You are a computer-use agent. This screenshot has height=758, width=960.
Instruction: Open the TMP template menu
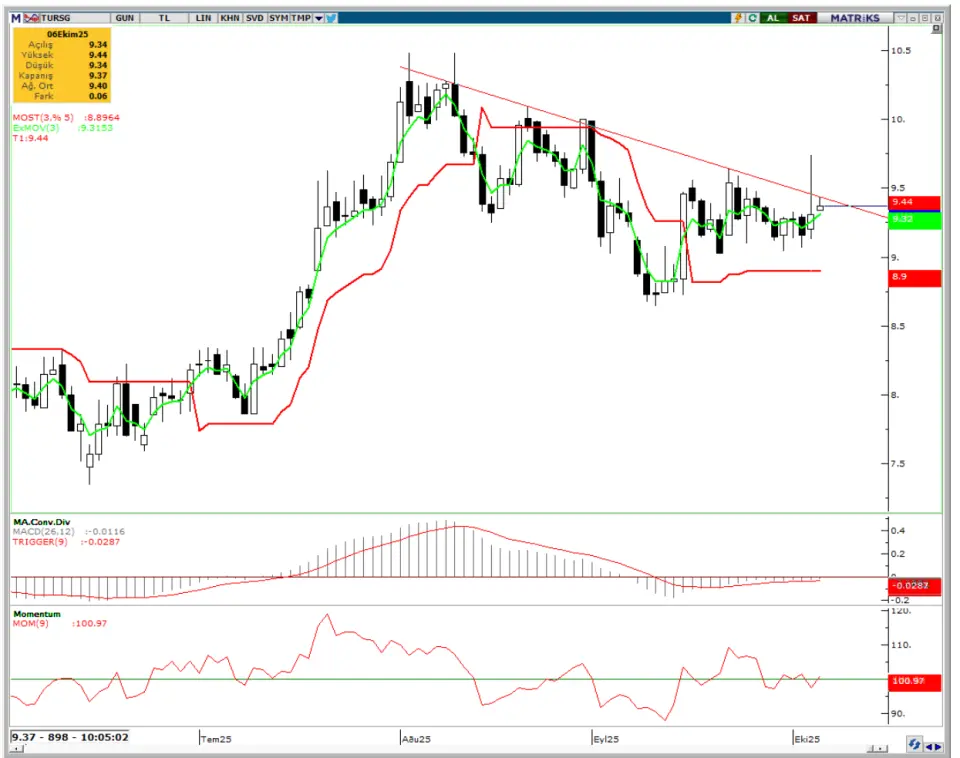click(300, 17)
